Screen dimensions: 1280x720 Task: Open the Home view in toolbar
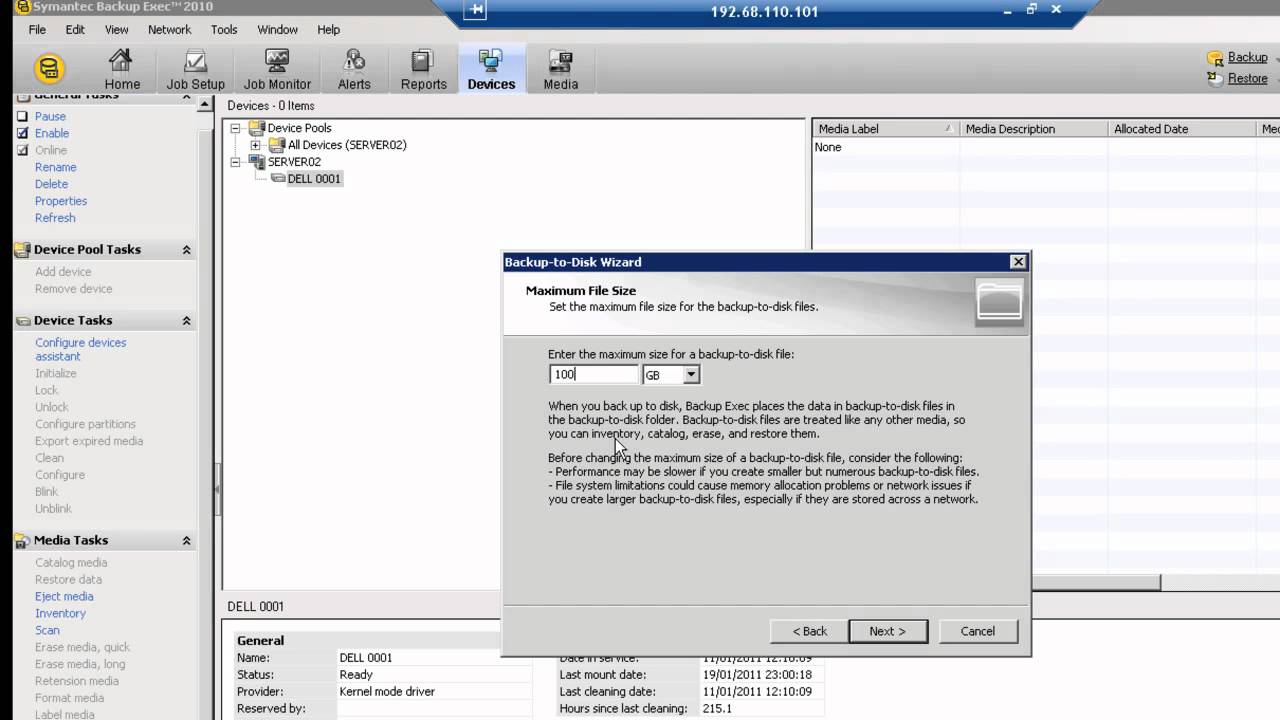tap(122, 70)
